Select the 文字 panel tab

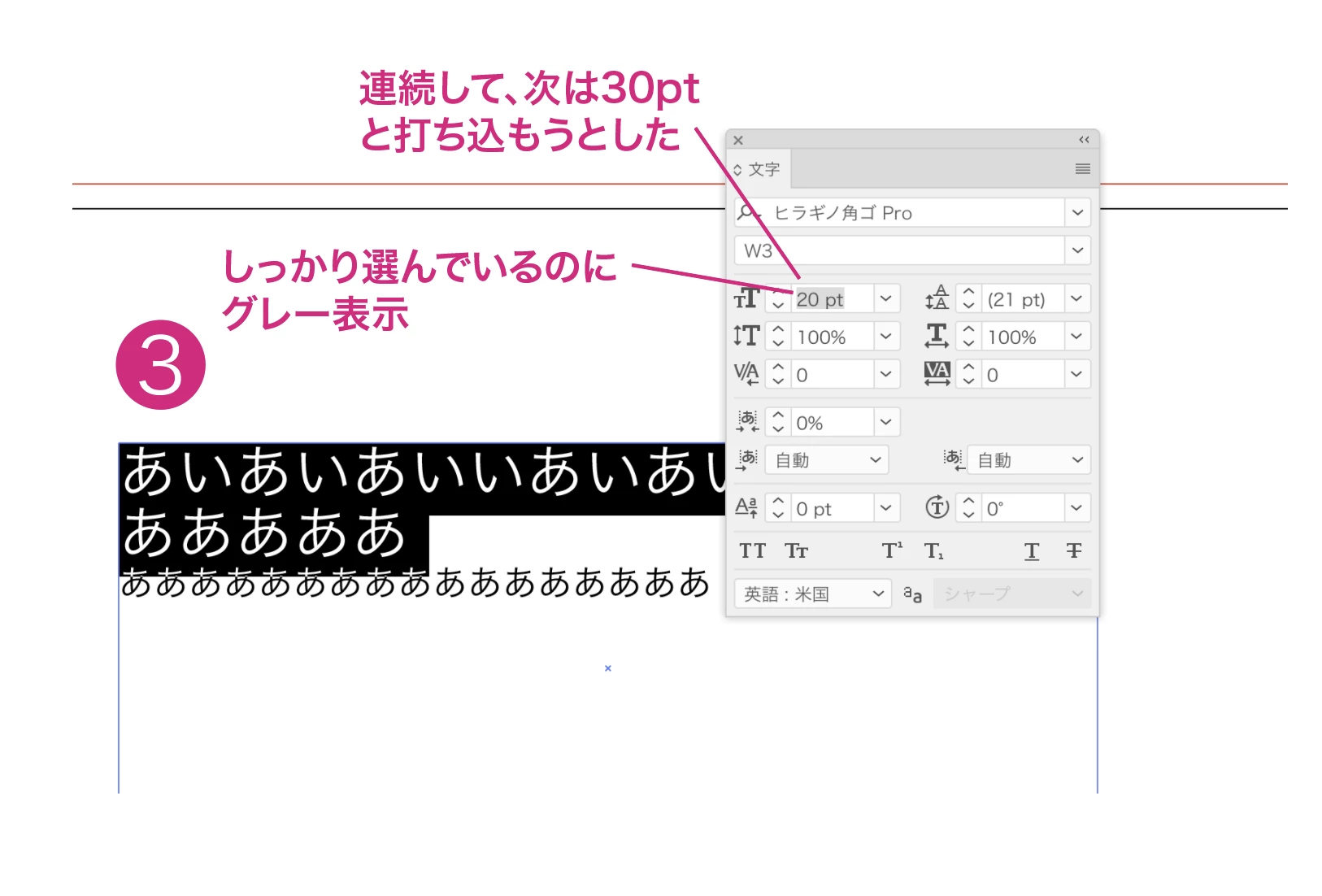point(758,169)
